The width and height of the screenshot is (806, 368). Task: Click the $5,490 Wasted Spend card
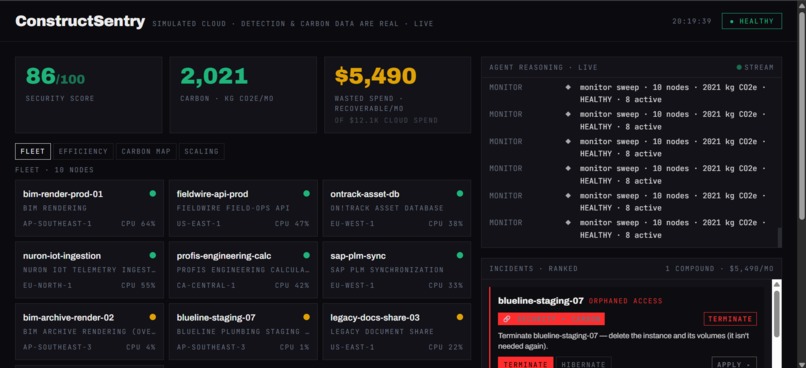point(397,95)
